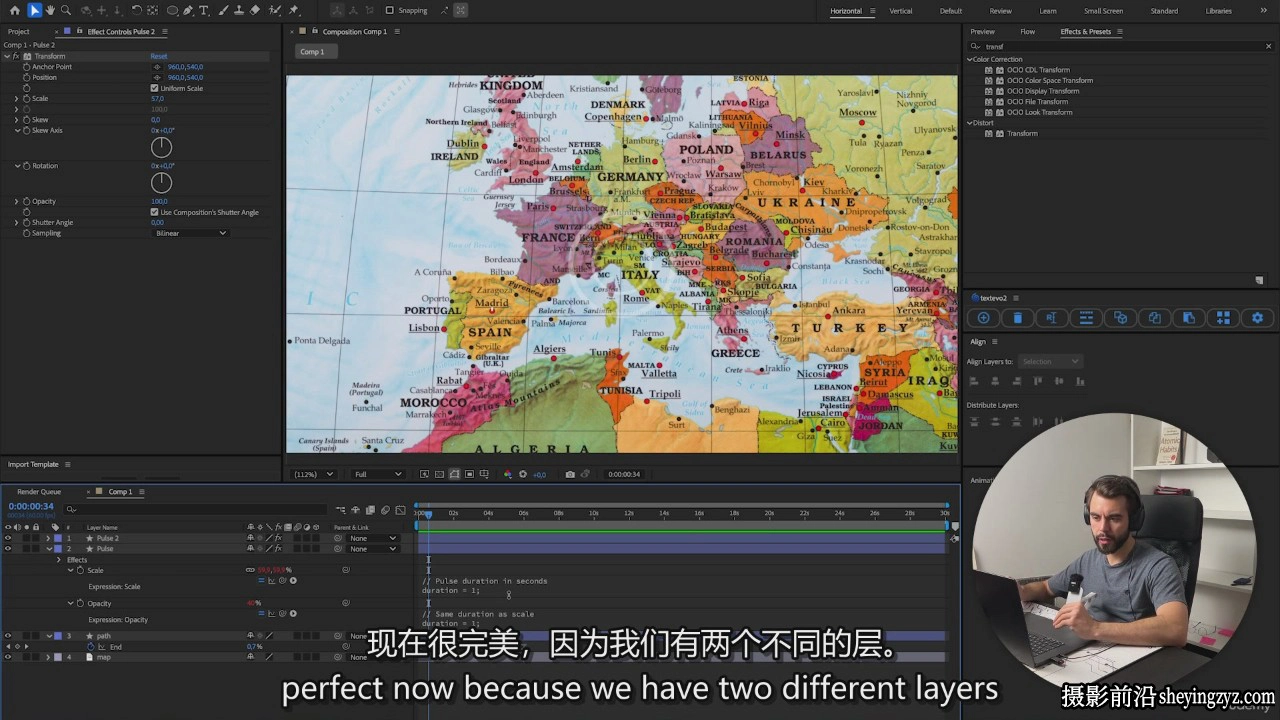1280x720 pixels.
Task: Click the current time 0:00:00:34 display
Action: [x=31, y=506]
